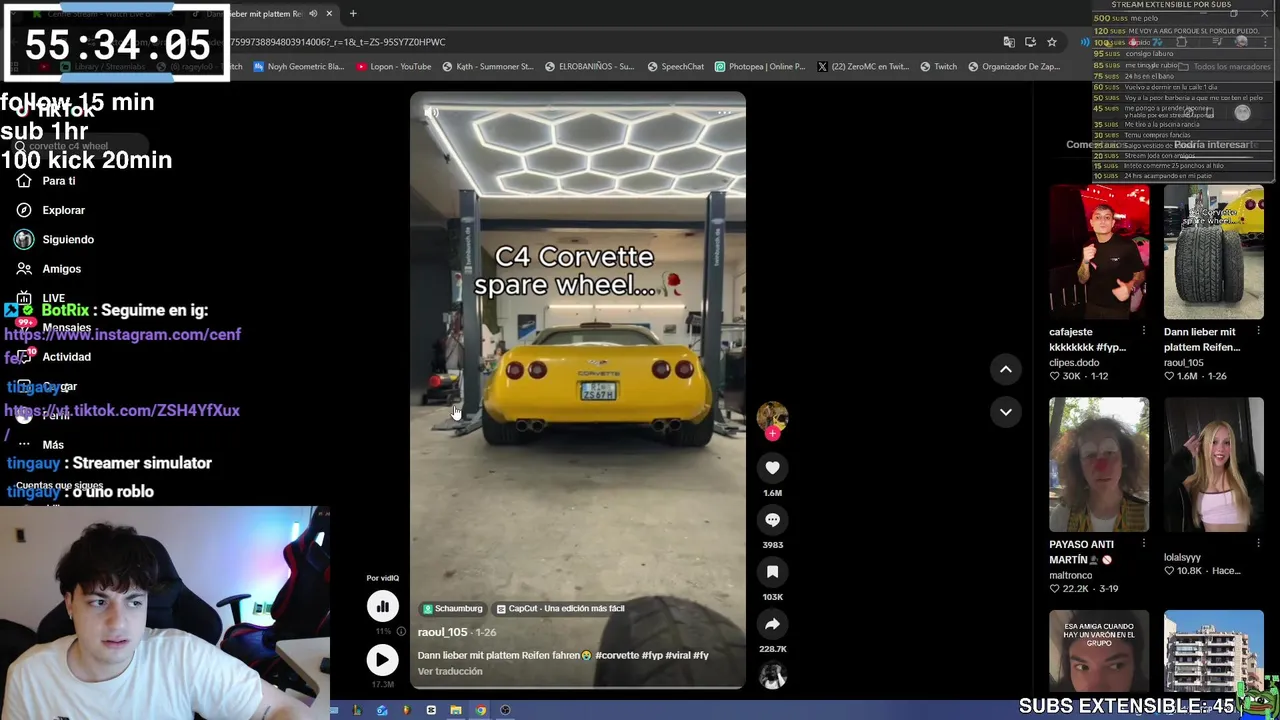This screenshot has width=1280, height=720.
Task: Open a new browser tab with the plus button
Action: tap(353, 14)
